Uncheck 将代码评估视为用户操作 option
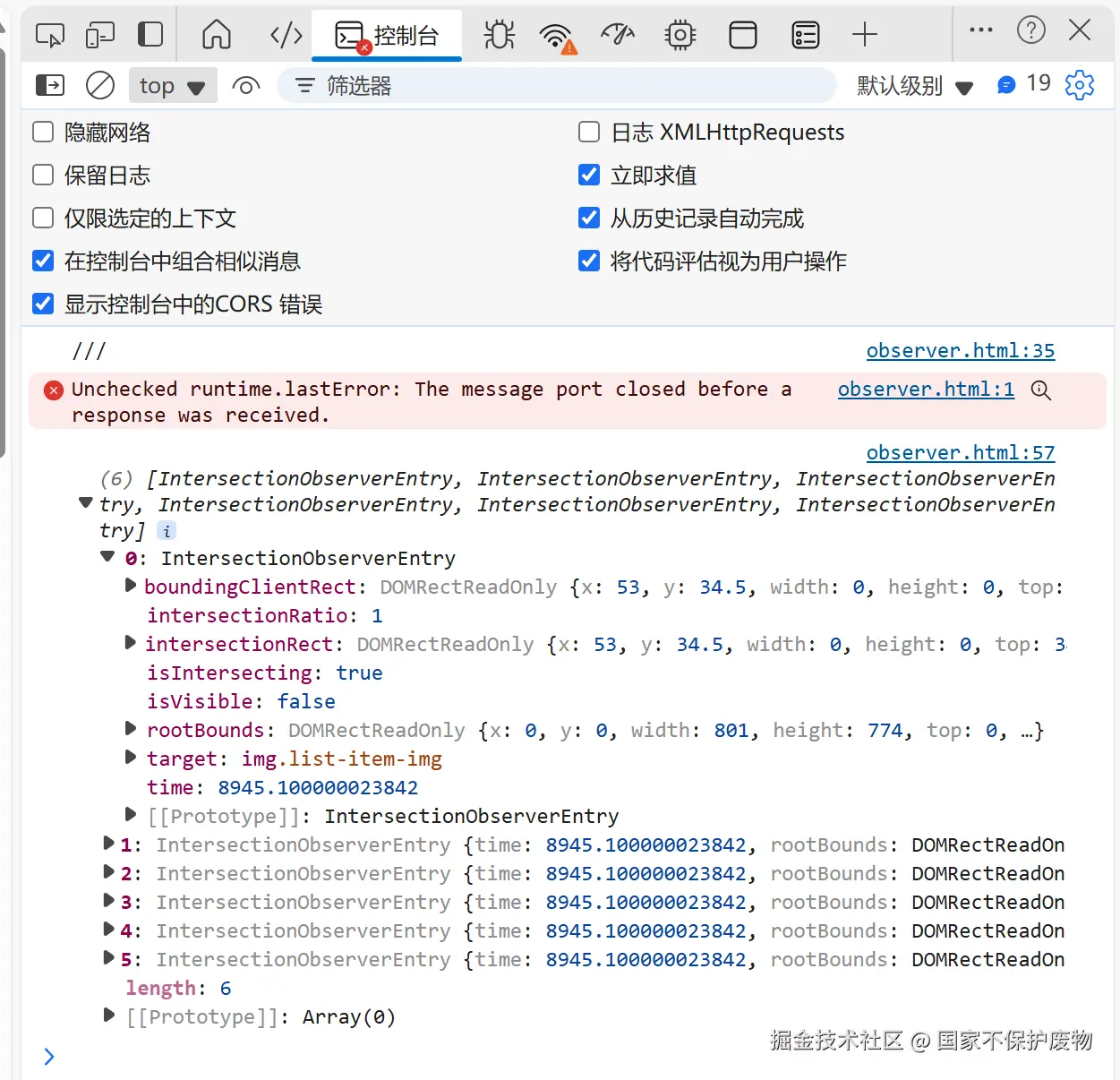 (x=589, y=261)
